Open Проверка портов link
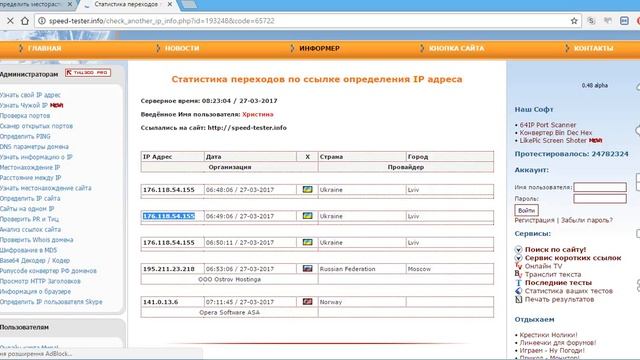Image resolution: width=640 pixels, height=360 pixels. coord(25,116)
